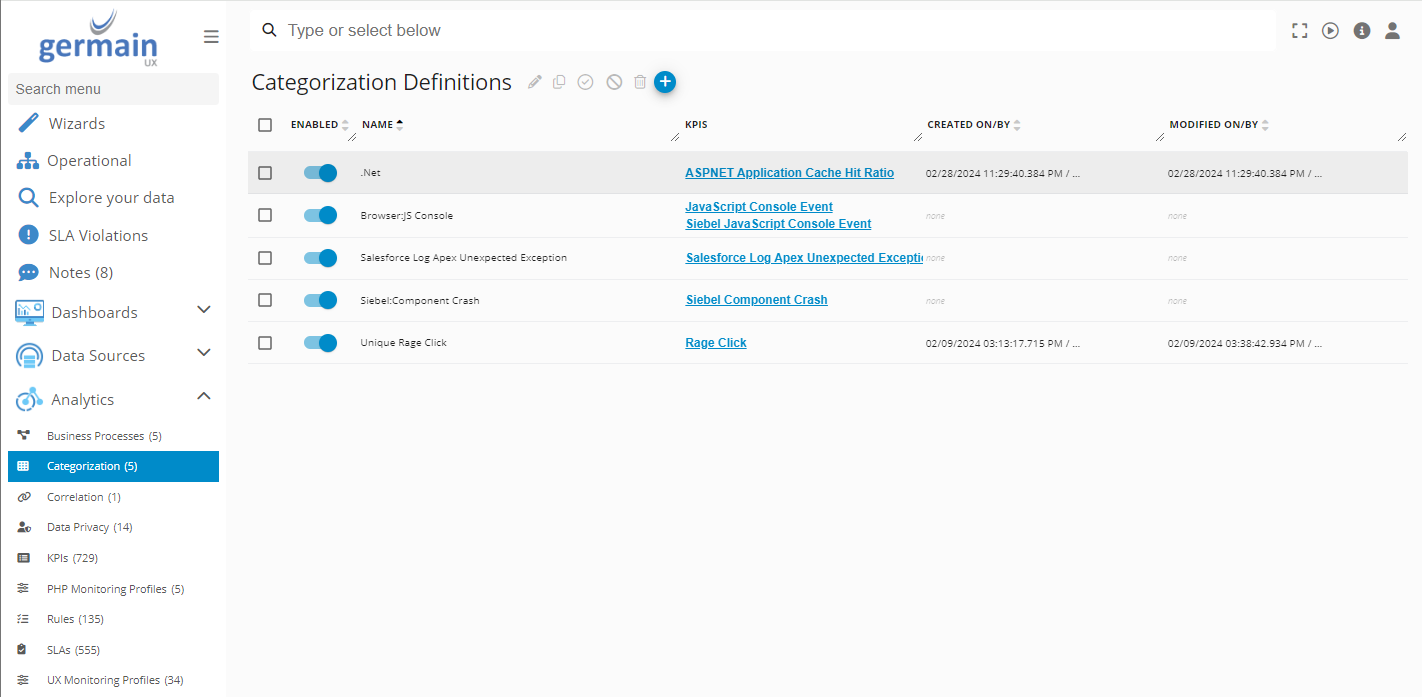This screenshot has width=1422, height=697.
Task: Open KPIs (729) in the sidebar
Action: click(x=72, y=558)
